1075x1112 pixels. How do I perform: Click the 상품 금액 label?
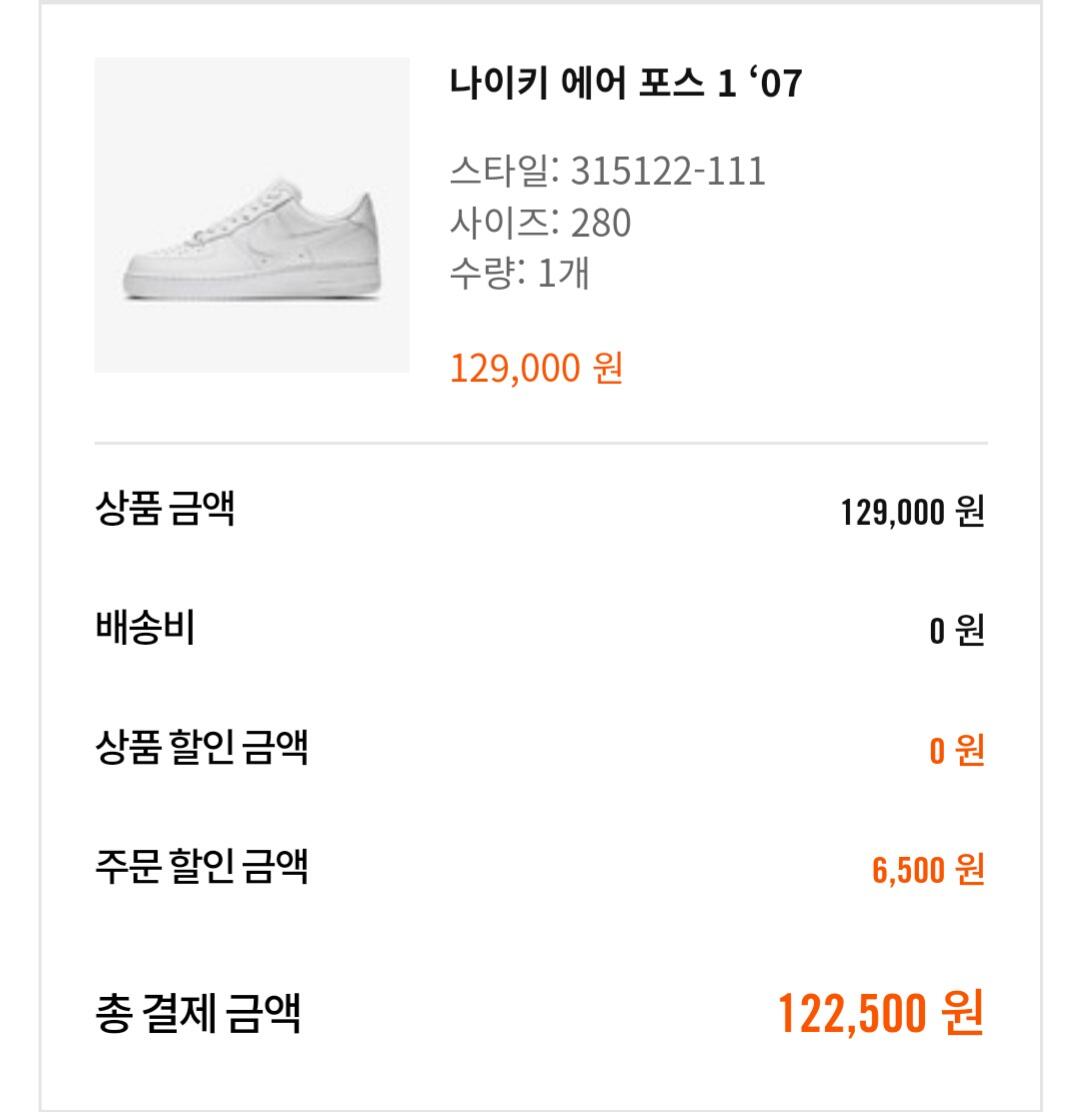click(x=164, y=510)
